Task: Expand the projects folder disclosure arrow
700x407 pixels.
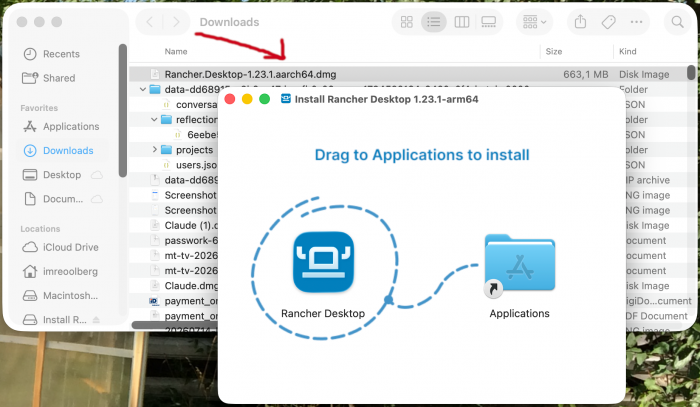Action: [x=154, y=150]
